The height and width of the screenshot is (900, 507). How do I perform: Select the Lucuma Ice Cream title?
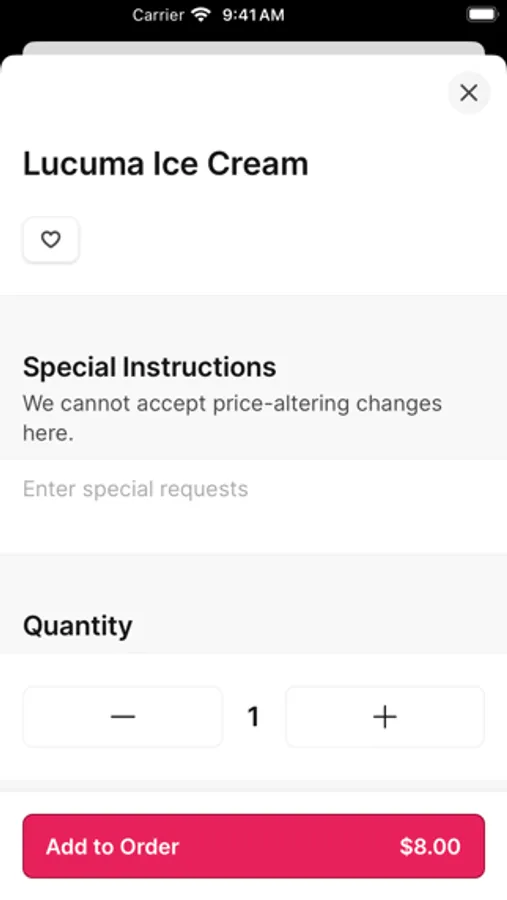[x=165, y=164]
